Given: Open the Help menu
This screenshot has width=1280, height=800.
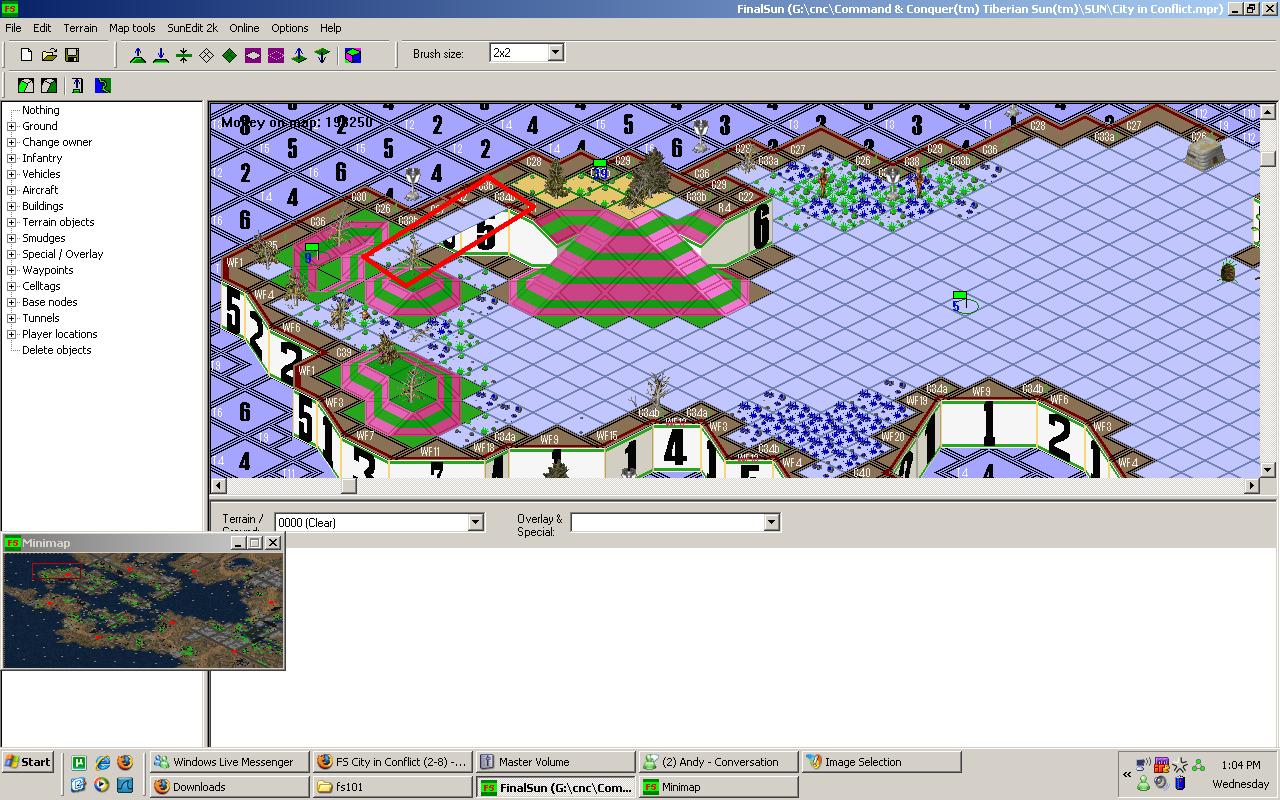Looking at the screenshot, I should click(x=331, y=28).
